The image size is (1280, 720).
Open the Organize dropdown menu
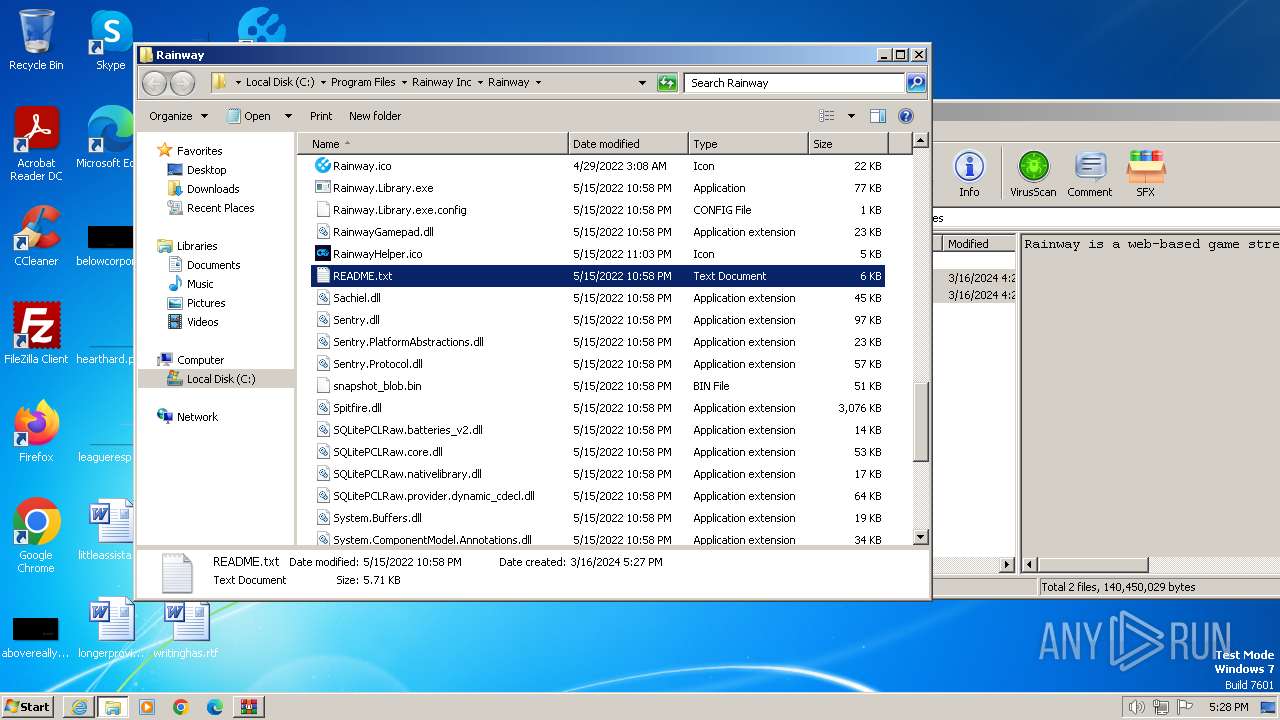[178, 116]
